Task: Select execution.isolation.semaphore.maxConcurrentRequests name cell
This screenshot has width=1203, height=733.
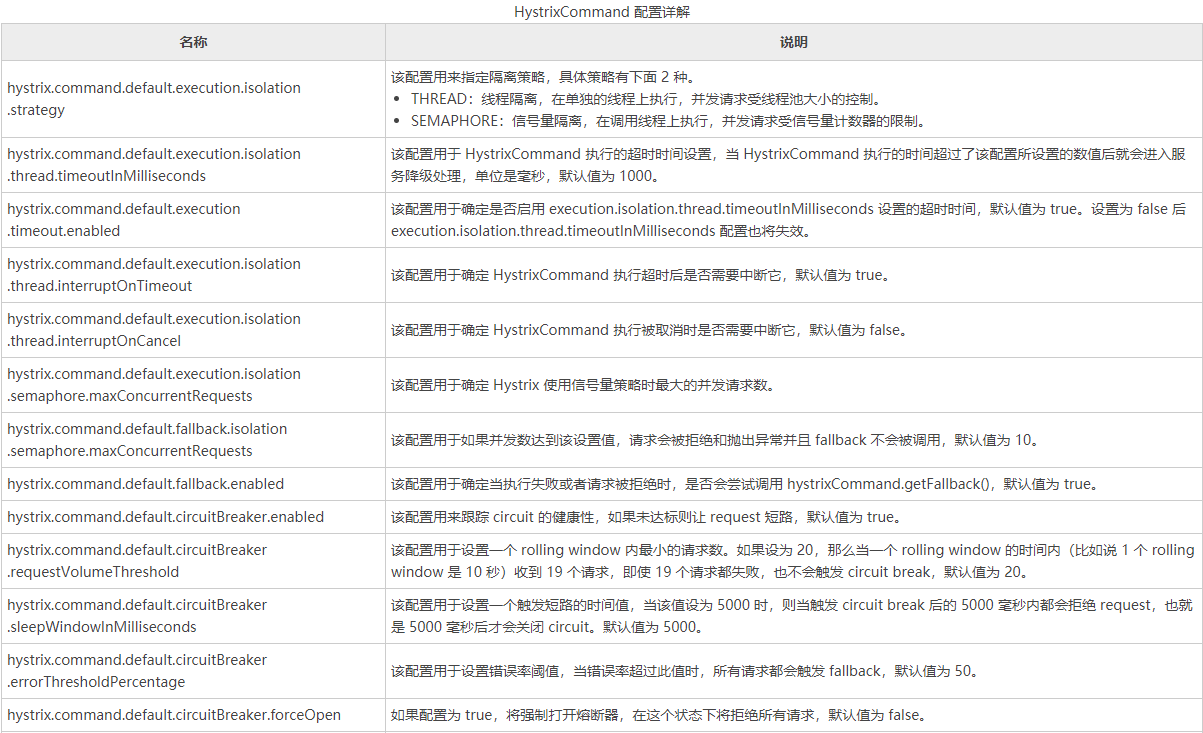Action: click(x=193, y=385)
